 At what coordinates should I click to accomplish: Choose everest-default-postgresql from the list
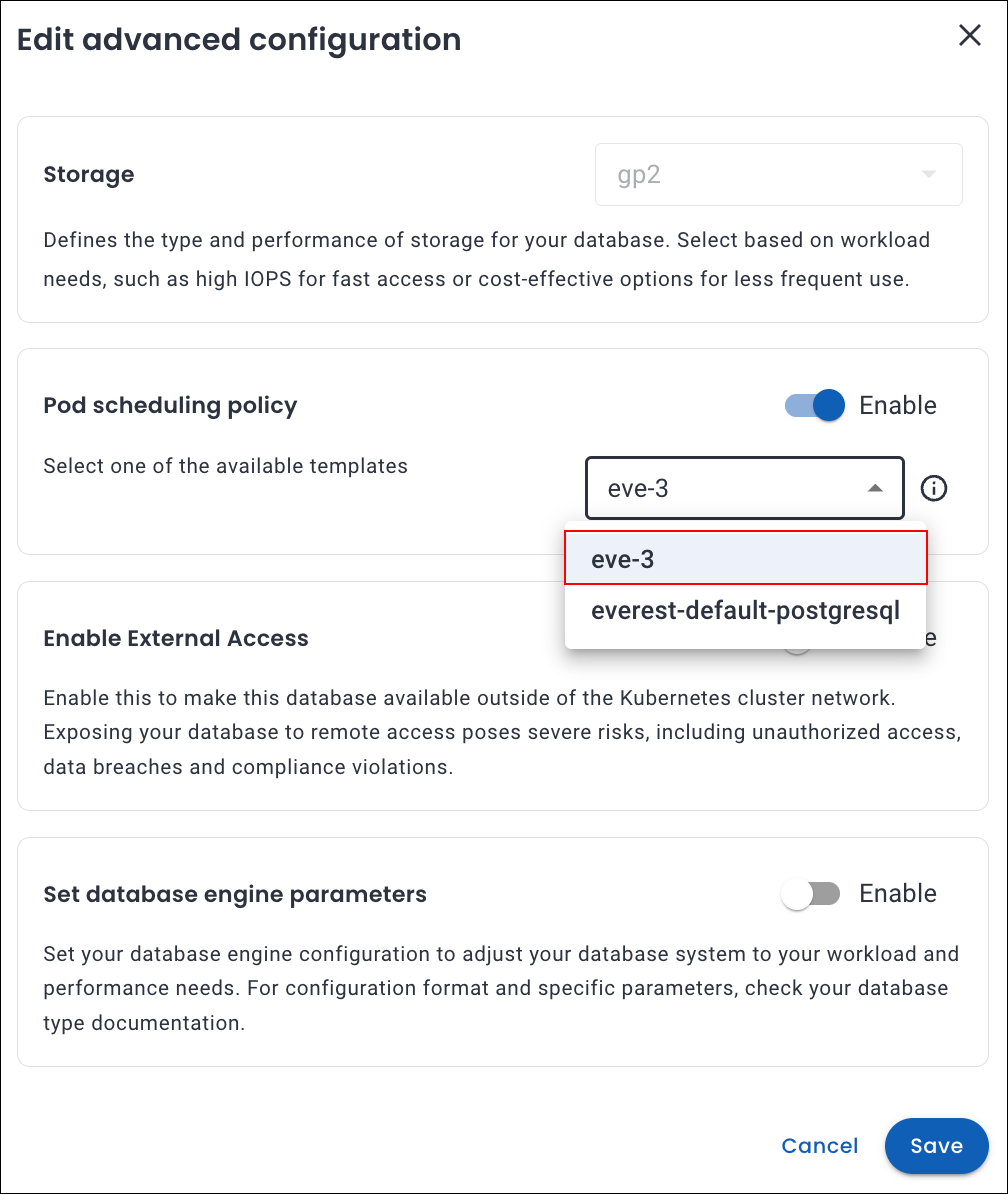click(745, 610)
